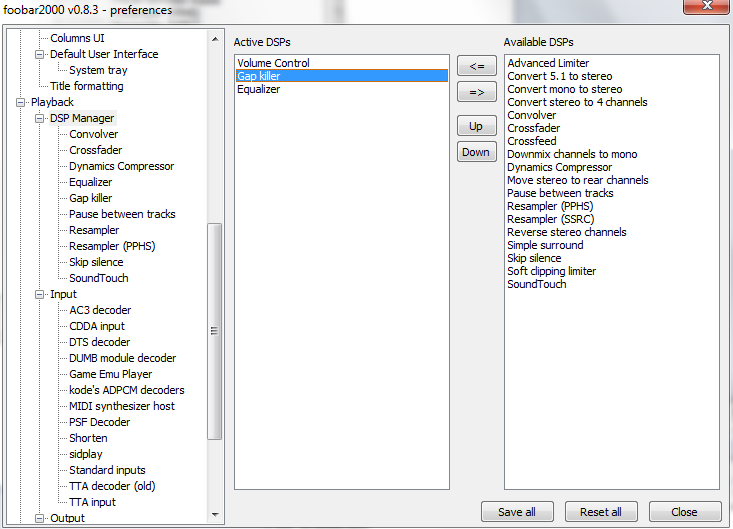This screenshot has width=733, height=529.
Task: Select DSP Manager tree item
Action: (x=82, y=118)
